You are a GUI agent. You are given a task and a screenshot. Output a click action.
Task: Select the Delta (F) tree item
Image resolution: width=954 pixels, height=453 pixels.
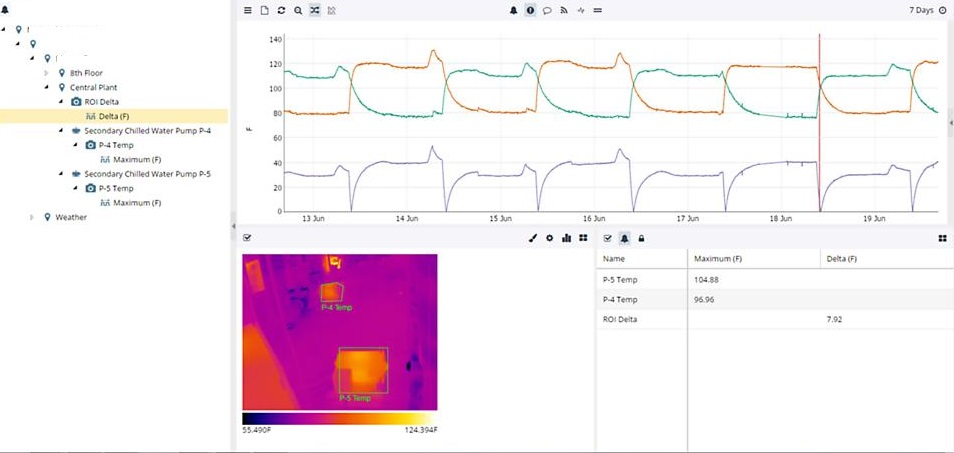[113, 116]
